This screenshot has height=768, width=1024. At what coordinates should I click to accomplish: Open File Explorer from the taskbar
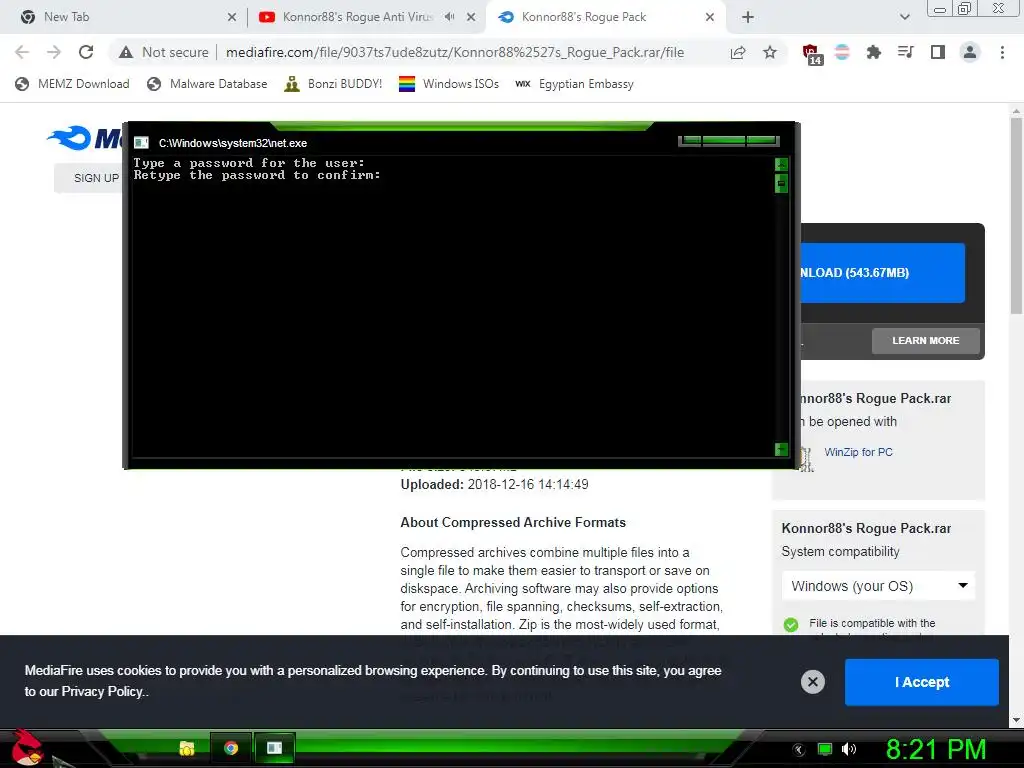(187, 748)
